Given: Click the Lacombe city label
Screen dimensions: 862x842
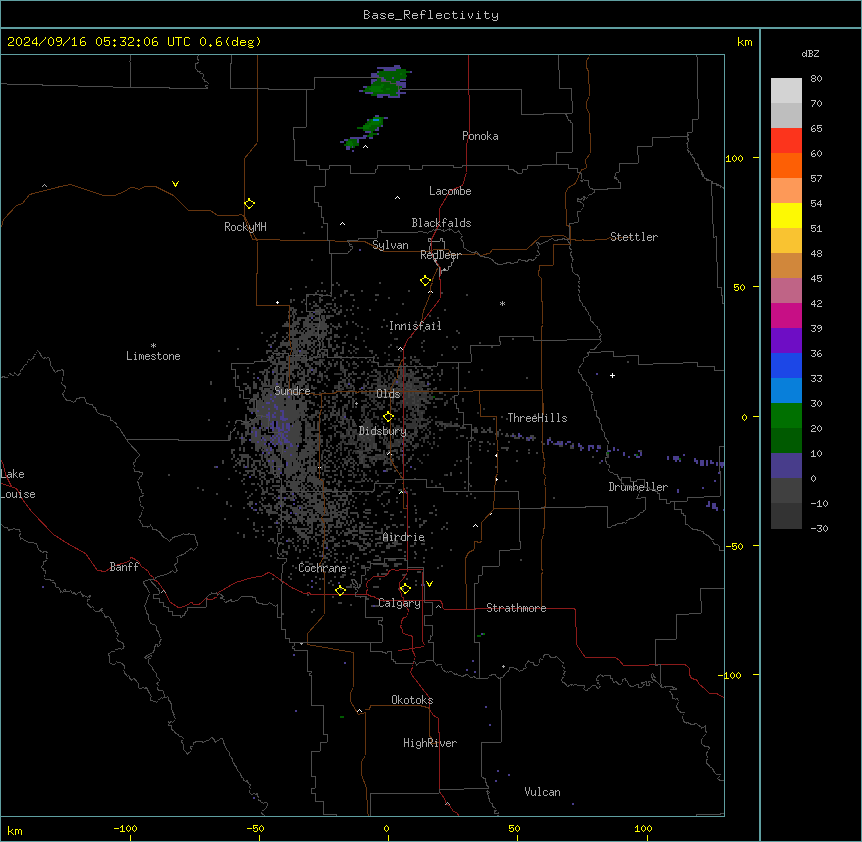Looking at the screenshot, I should [450, 191].
